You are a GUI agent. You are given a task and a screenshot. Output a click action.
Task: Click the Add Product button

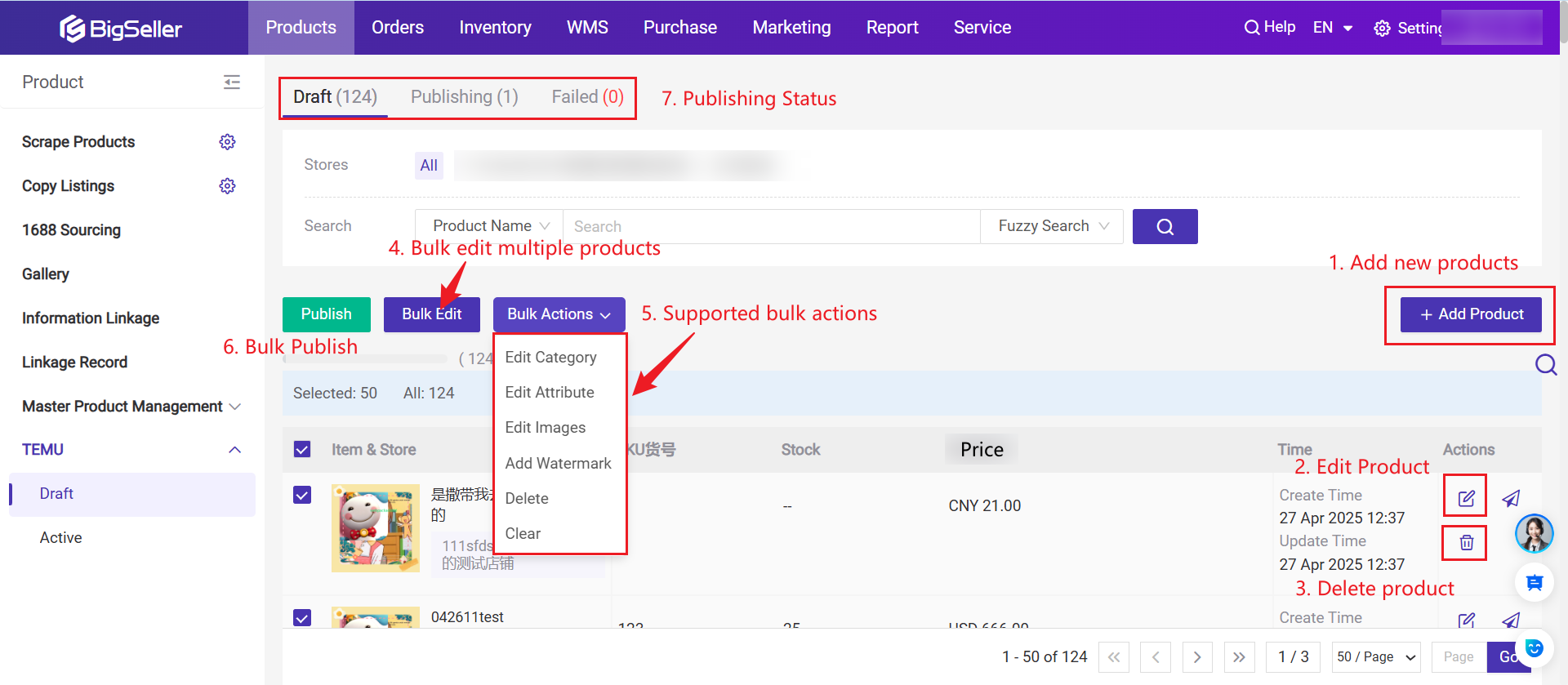(x=1471, y=314)
